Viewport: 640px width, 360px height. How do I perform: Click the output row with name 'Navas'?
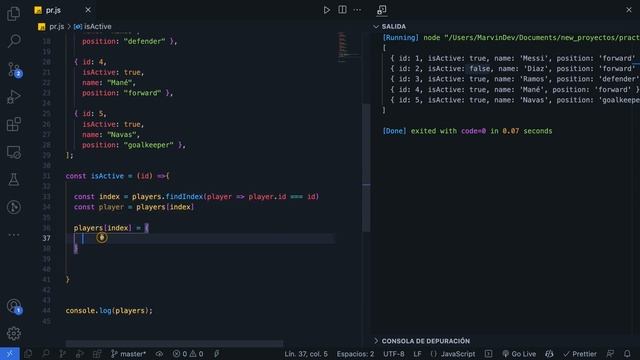[515, 100]
